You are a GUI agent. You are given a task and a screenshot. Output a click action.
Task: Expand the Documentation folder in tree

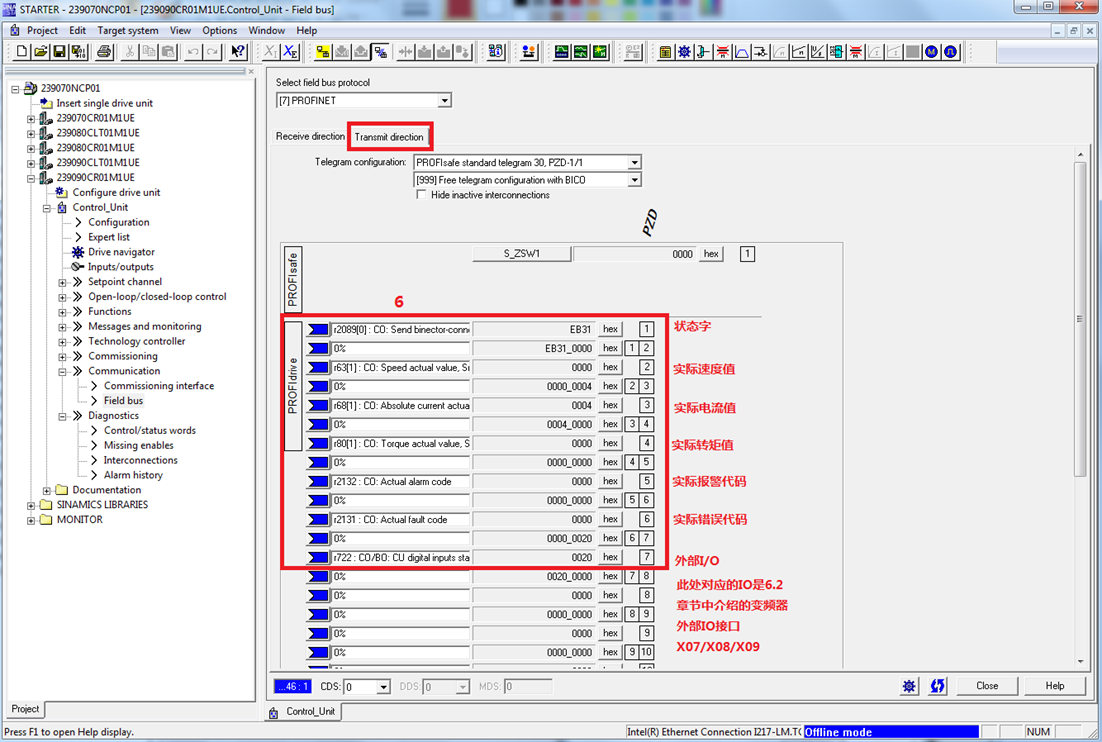47,490
